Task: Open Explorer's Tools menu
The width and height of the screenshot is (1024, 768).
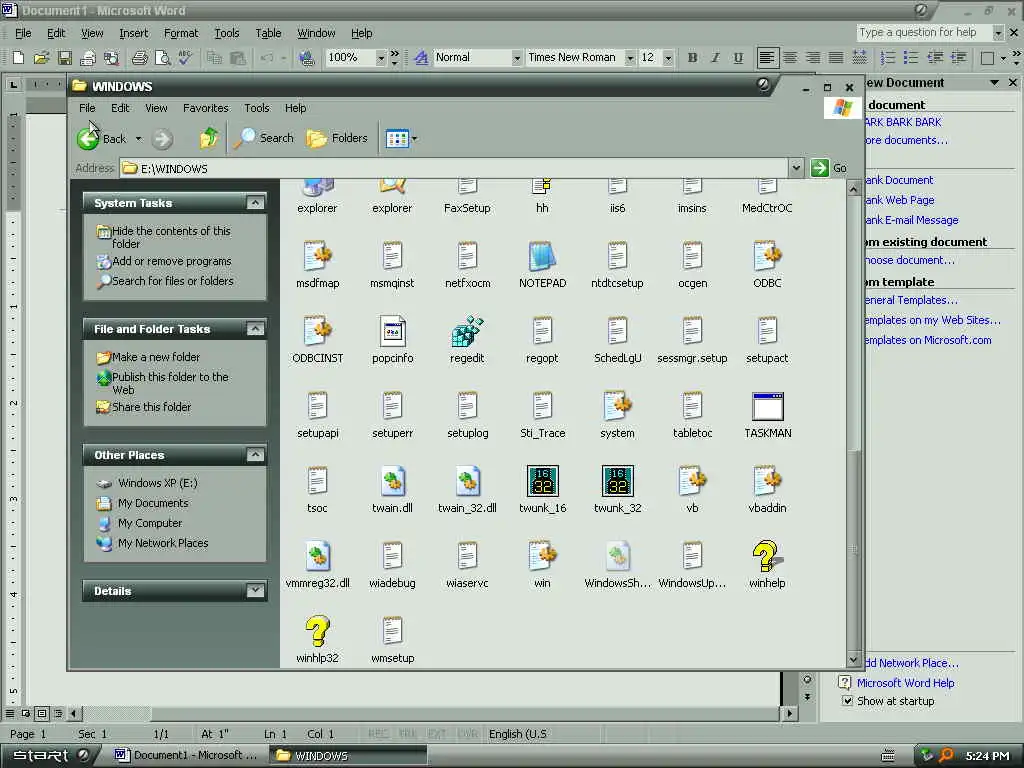Action: coord(257,108)
